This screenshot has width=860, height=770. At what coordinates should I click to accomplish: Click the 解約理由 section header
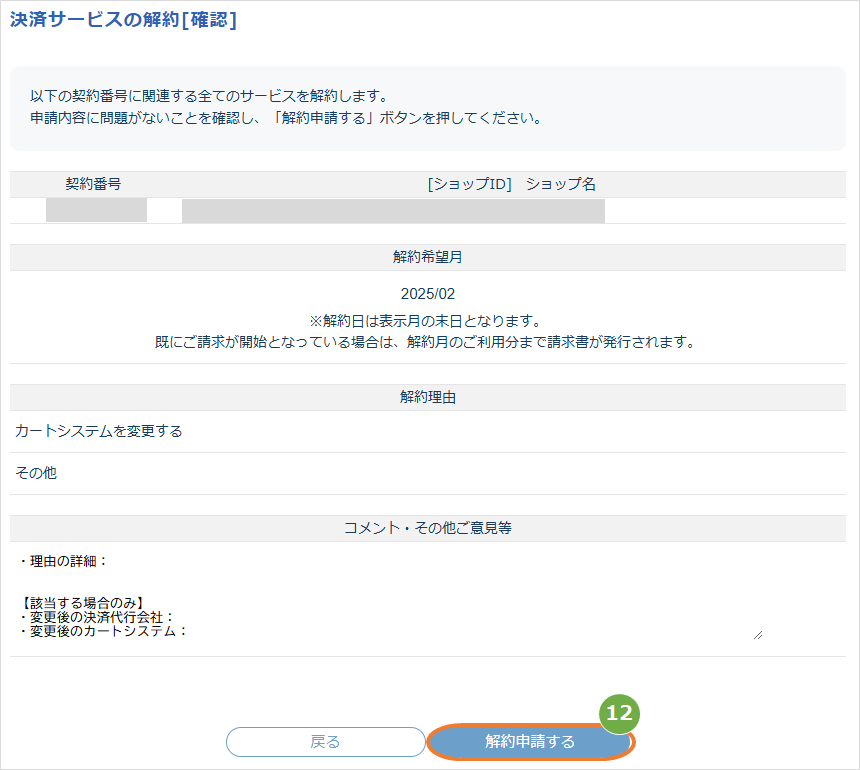(x=428, y=398)
